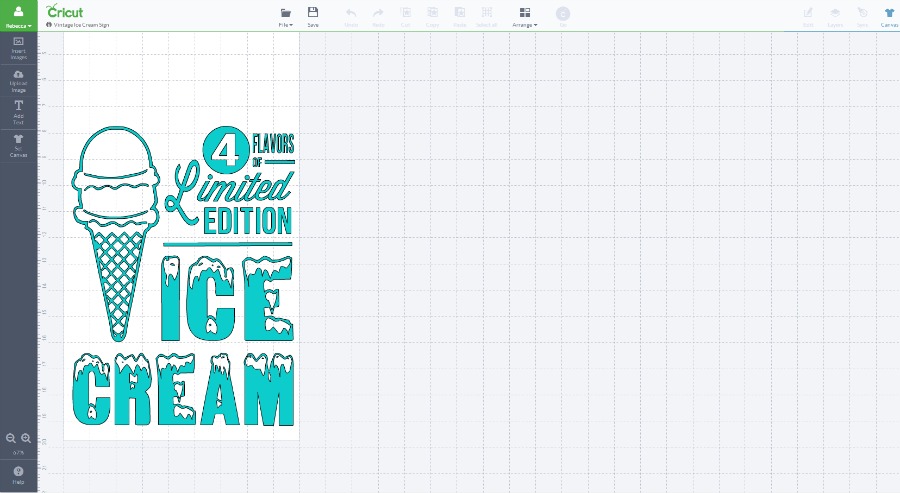Select the number 4 circle graphic
Image resolution: width=900 pixels, height=493 pixels.
(226, 150)
